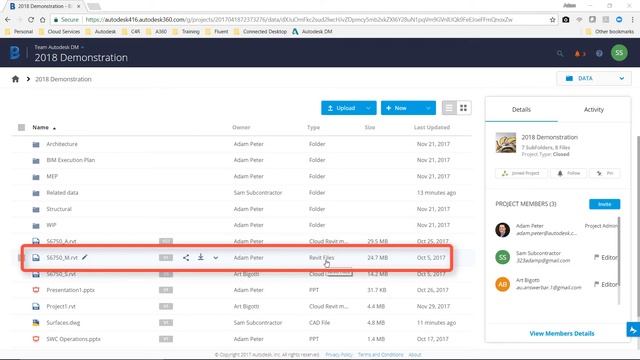Screen dimensions: 640x360
Task: Open the BIM Execution Plan folder
Action: [71, 160]
